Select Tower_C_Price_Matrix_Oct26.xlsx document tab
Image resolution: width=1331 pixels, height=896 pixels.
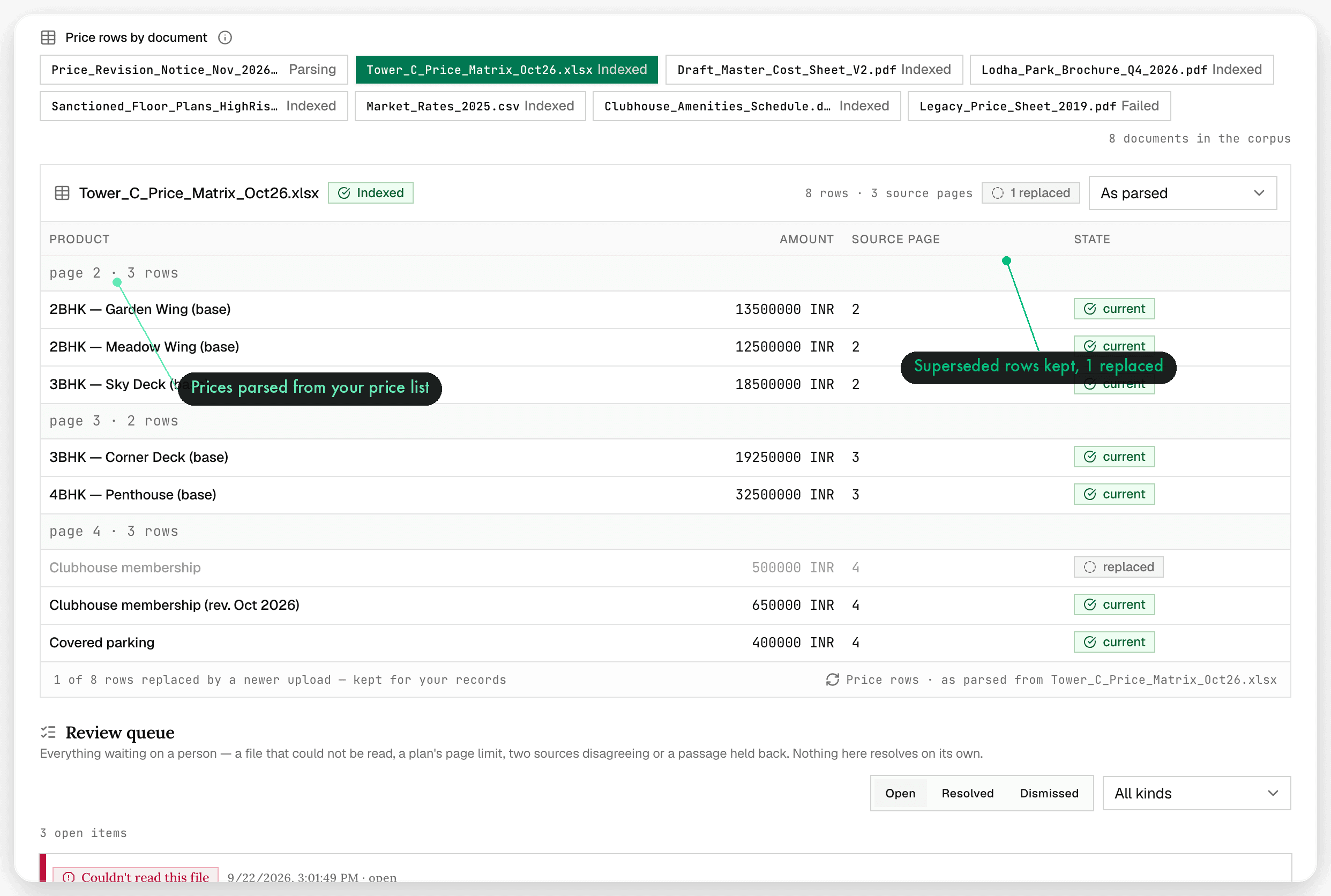pos(507,70)
